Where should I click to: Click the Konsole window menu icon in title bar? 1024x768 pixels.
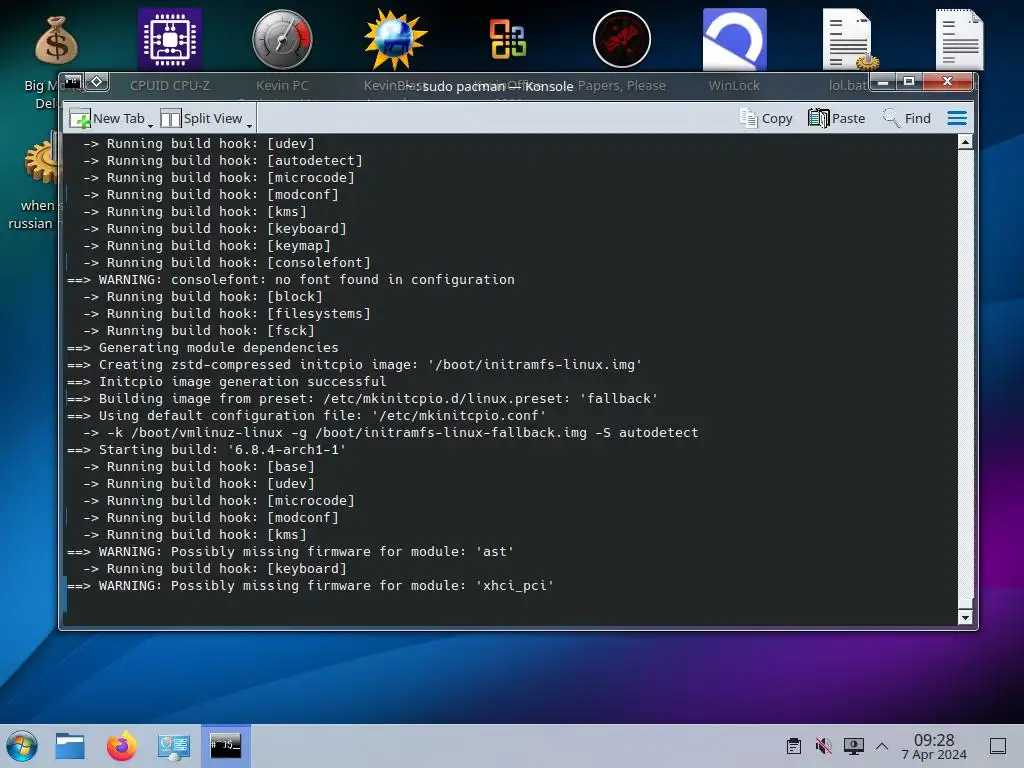(72, 82)
